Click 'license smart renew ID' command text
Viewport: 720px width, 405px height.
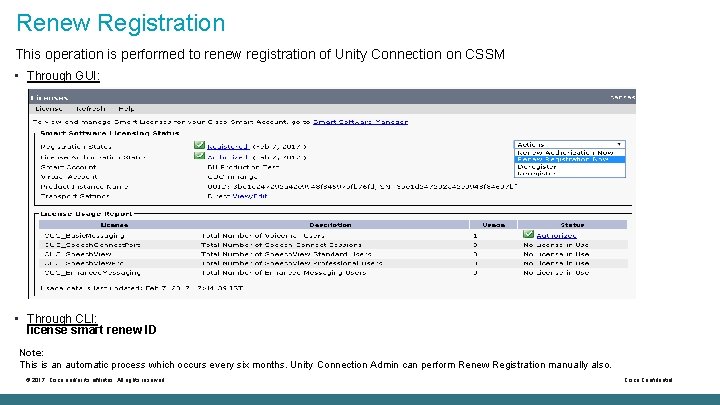pyautogui.click(x=91, y=330)
